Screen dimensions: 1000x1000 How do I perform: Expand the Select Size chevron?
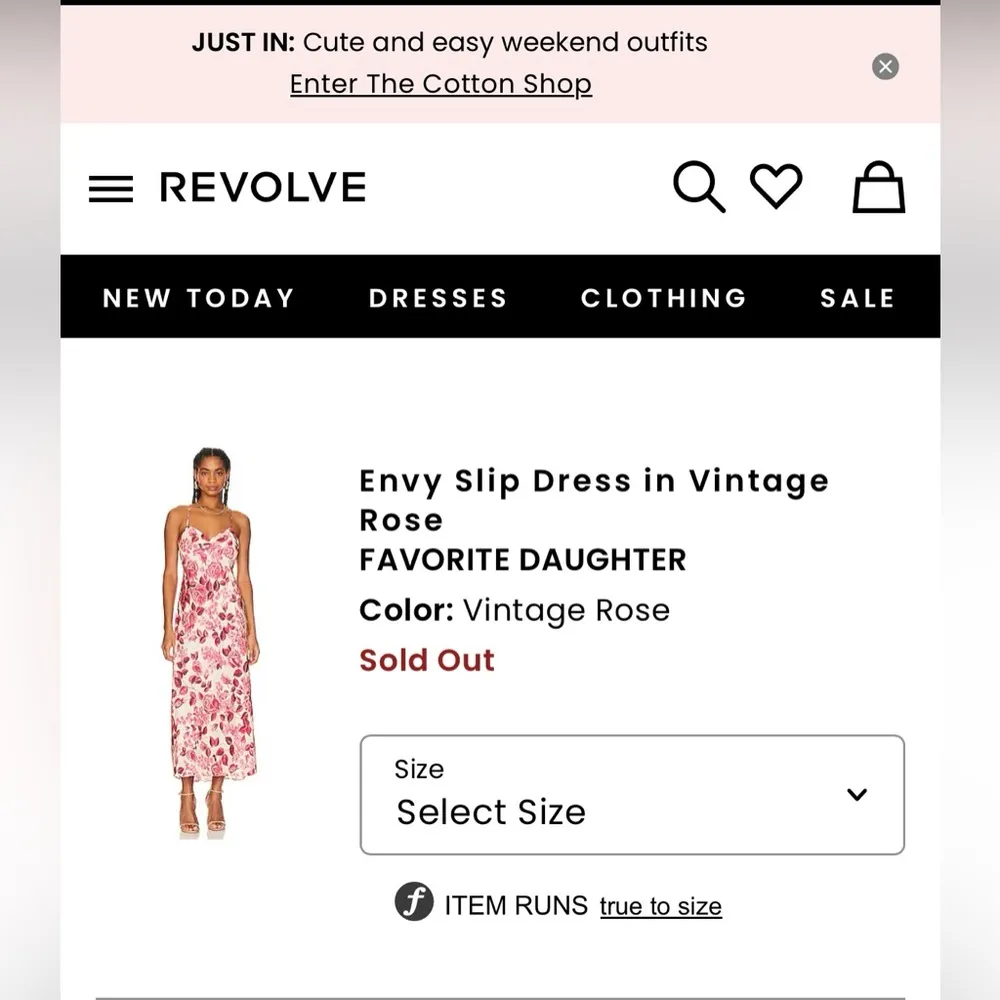pos(857,795)
